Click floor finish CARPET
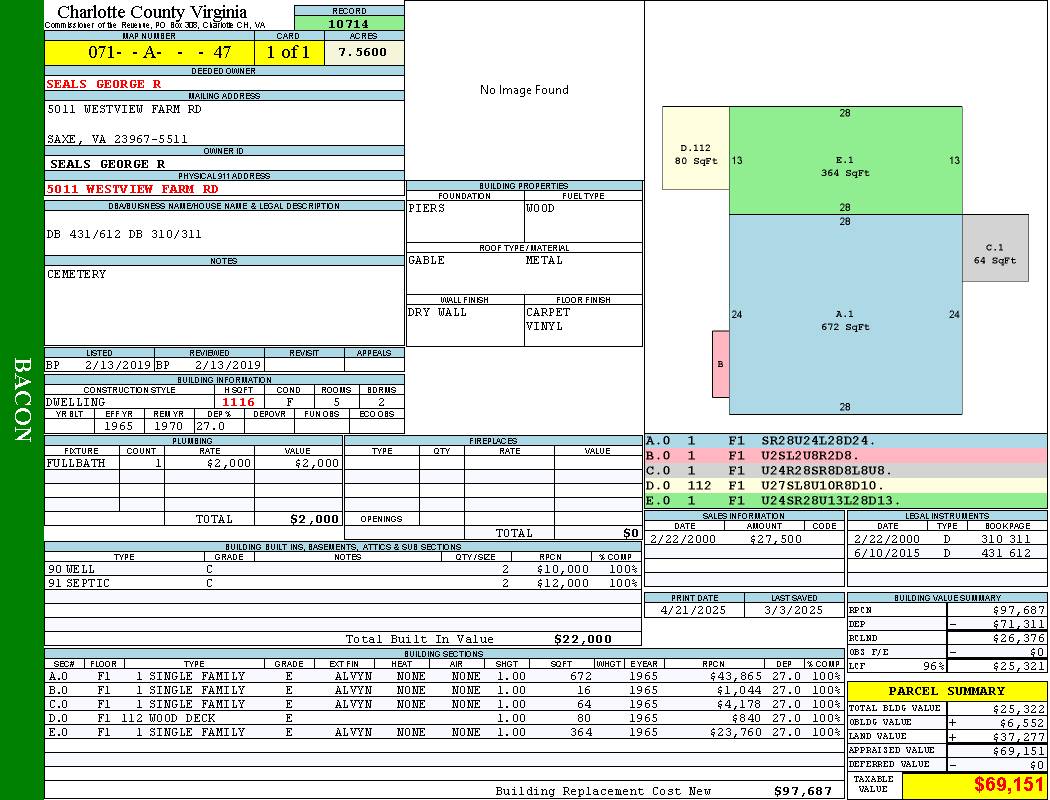Screen dimensions: 1050x800 (548, 312)
